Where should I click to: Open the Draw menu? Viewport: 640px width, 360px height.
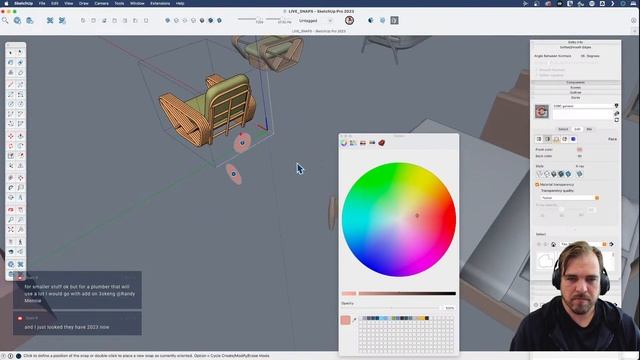(x=84, y=3)
